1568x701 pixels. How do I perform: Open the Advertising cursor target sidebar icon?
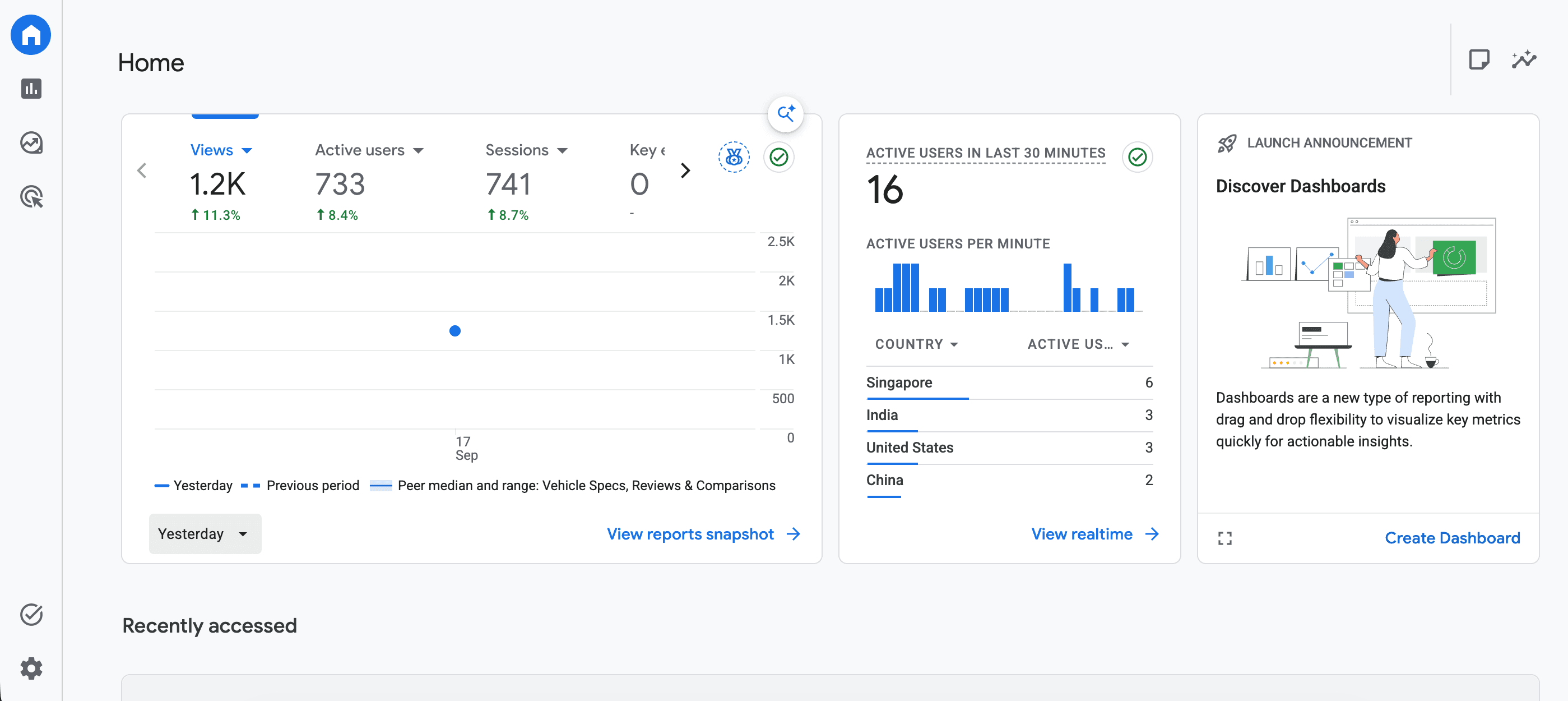pos(31,197)
